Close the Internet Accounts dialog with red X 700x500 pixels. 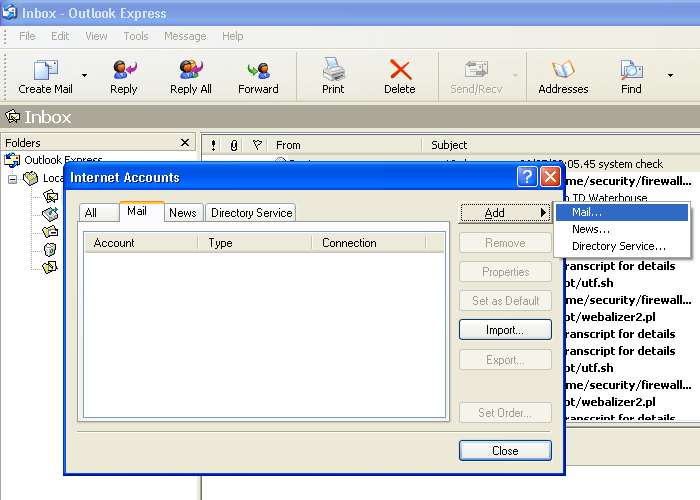(x=550, y=177)
